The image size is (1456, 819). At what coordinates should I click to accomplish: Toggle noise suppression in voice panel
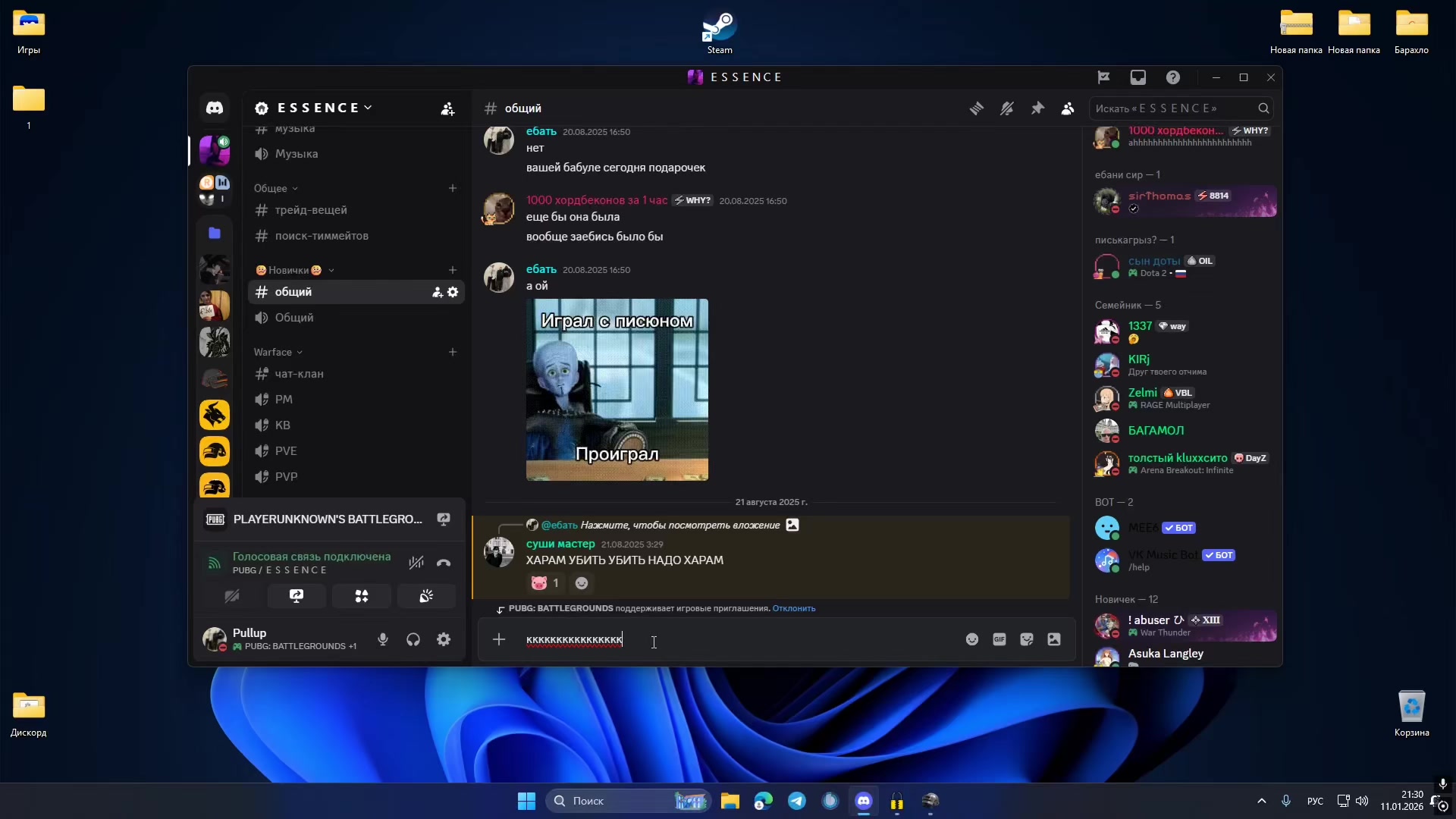[x=416, y=563]
